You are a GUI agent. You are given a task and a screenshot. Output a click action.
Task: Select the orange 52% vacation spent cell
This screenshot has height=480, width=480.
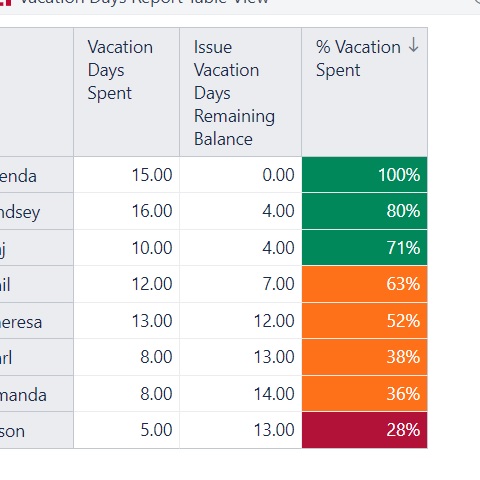pyautogui.click(x=365, y=321)
